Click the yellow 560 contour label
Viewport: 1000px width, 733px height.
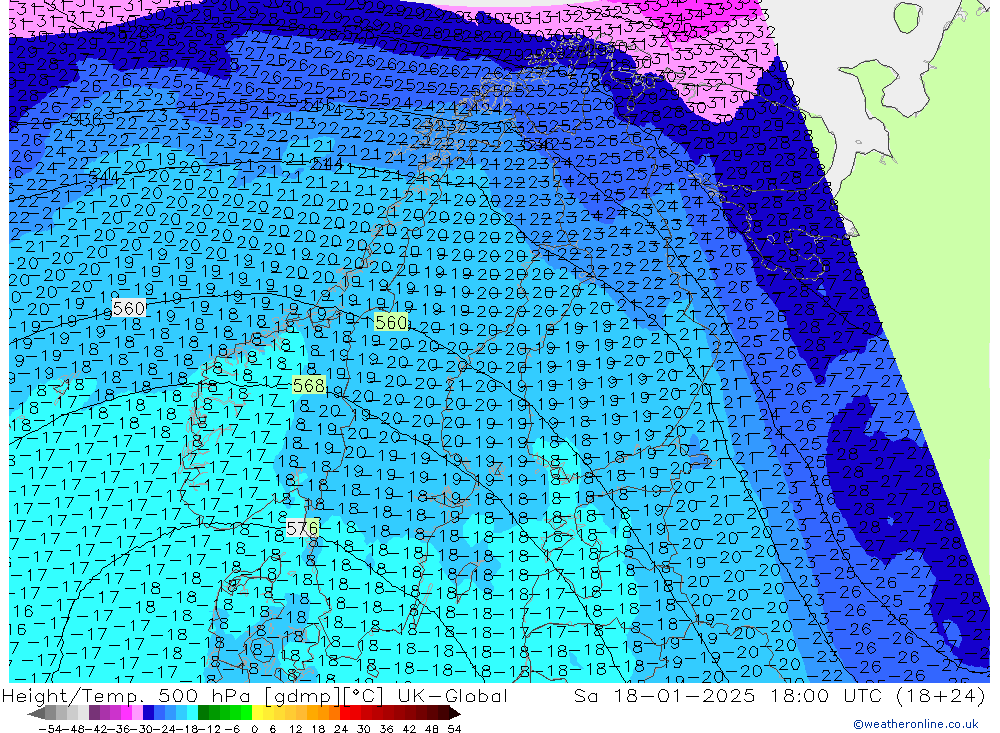pos(391,322)
